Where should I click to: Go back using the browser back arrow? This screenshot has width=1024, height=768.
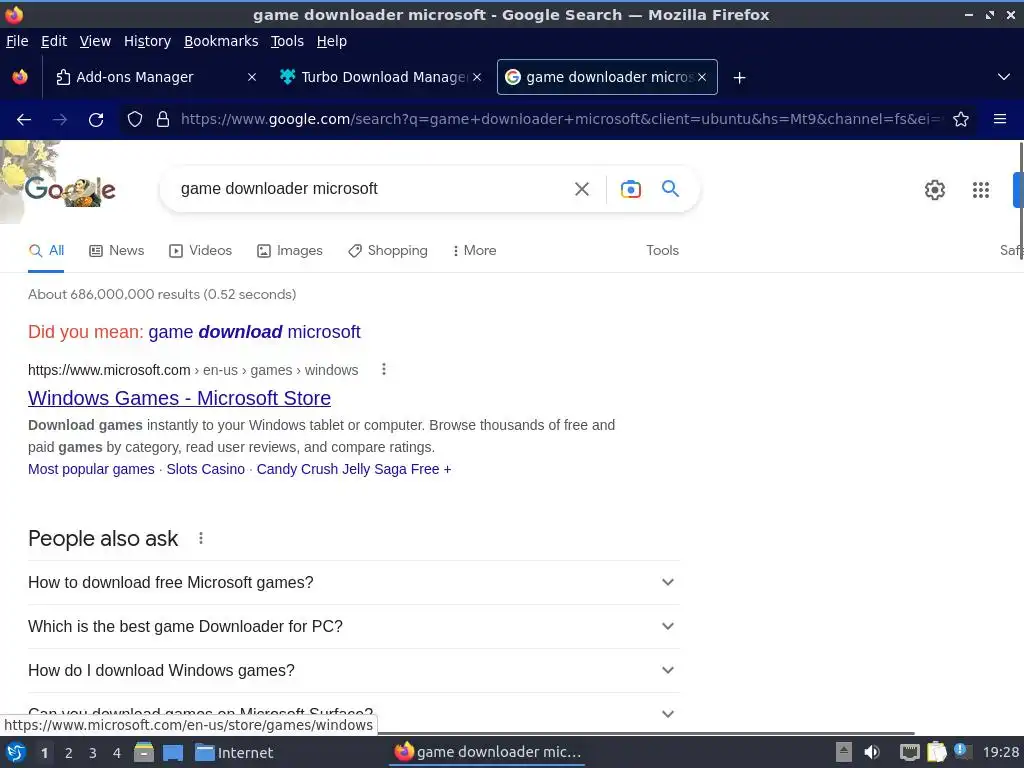click(24, 120)
